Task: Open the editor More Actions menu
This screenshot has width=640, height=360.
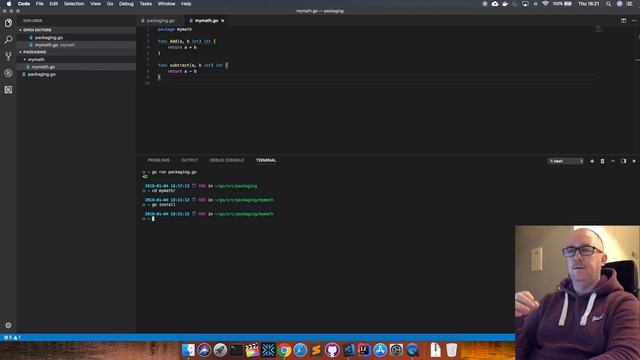Action: coord(634,20)
